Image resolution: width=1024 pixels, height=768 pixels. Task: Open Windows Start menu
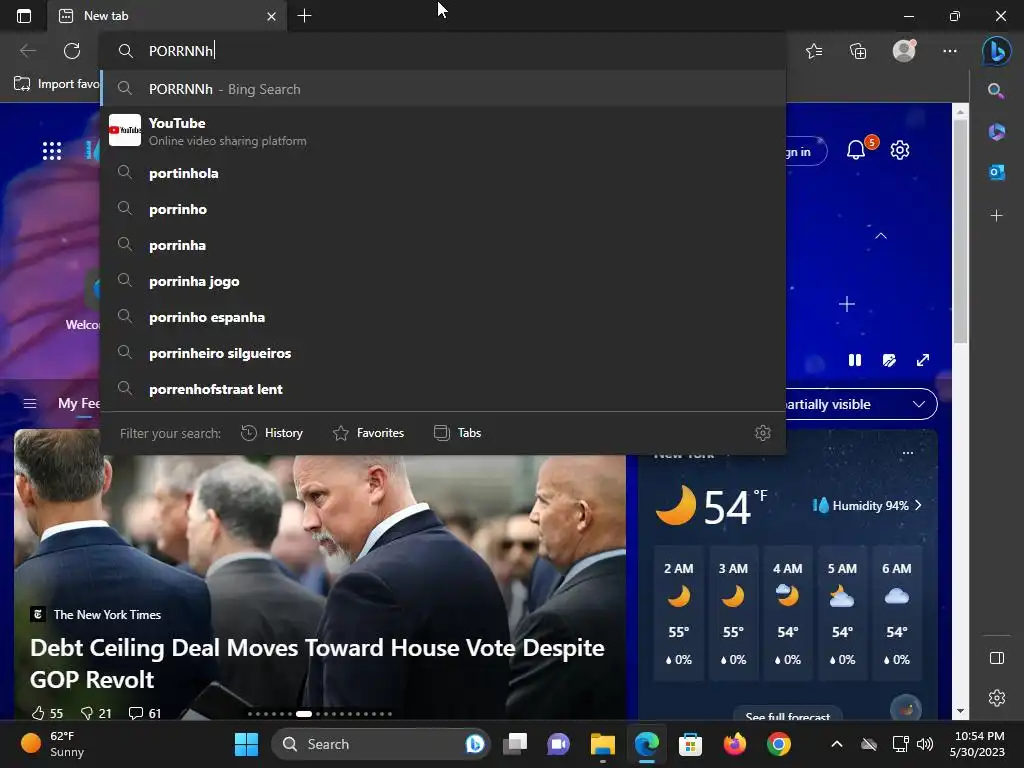(247, 744)
